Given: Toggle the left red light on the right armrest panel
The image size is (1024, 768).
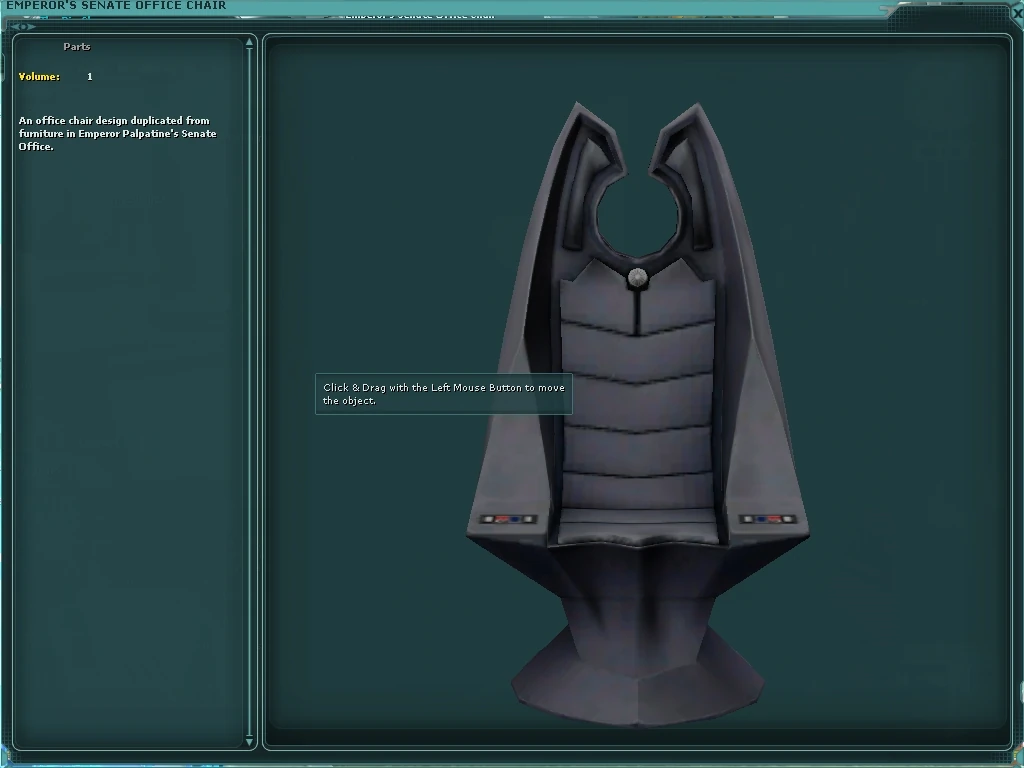Looking at the screenshot, I should [774, 518].
